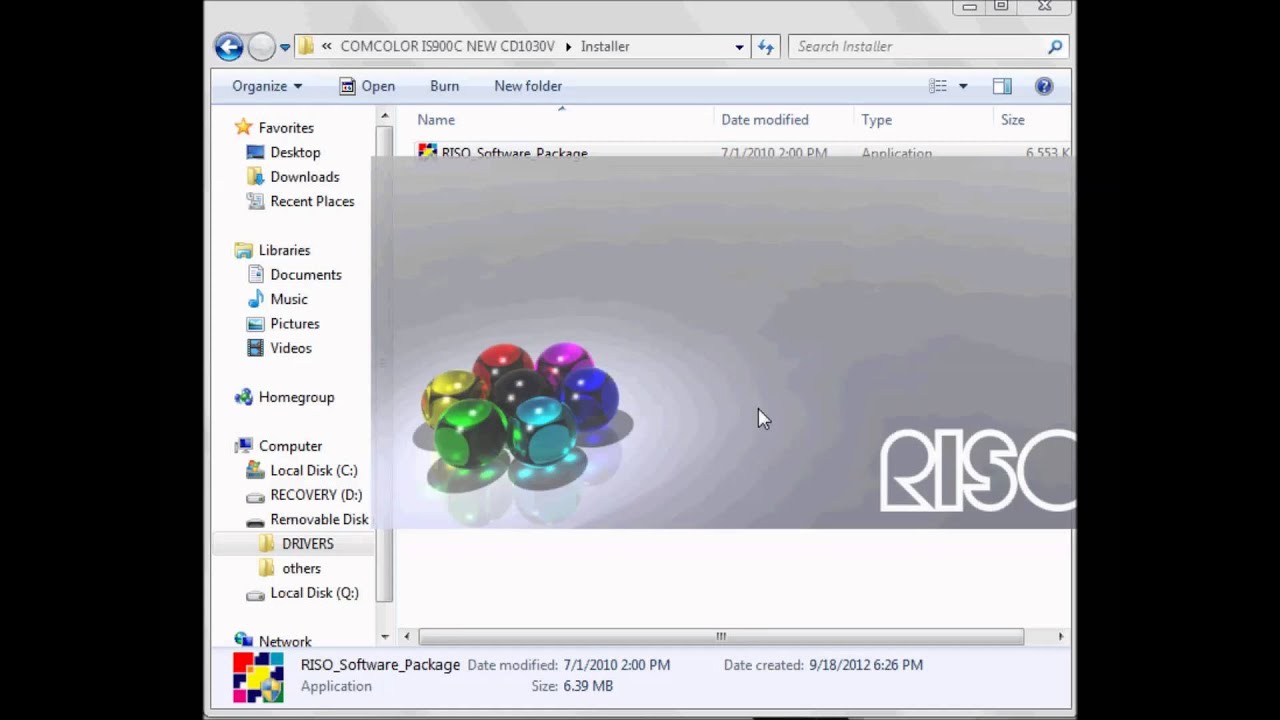Screen dimensions: 1280x720
Task: Open Local Disk (C:)
Action: [314, 470]
